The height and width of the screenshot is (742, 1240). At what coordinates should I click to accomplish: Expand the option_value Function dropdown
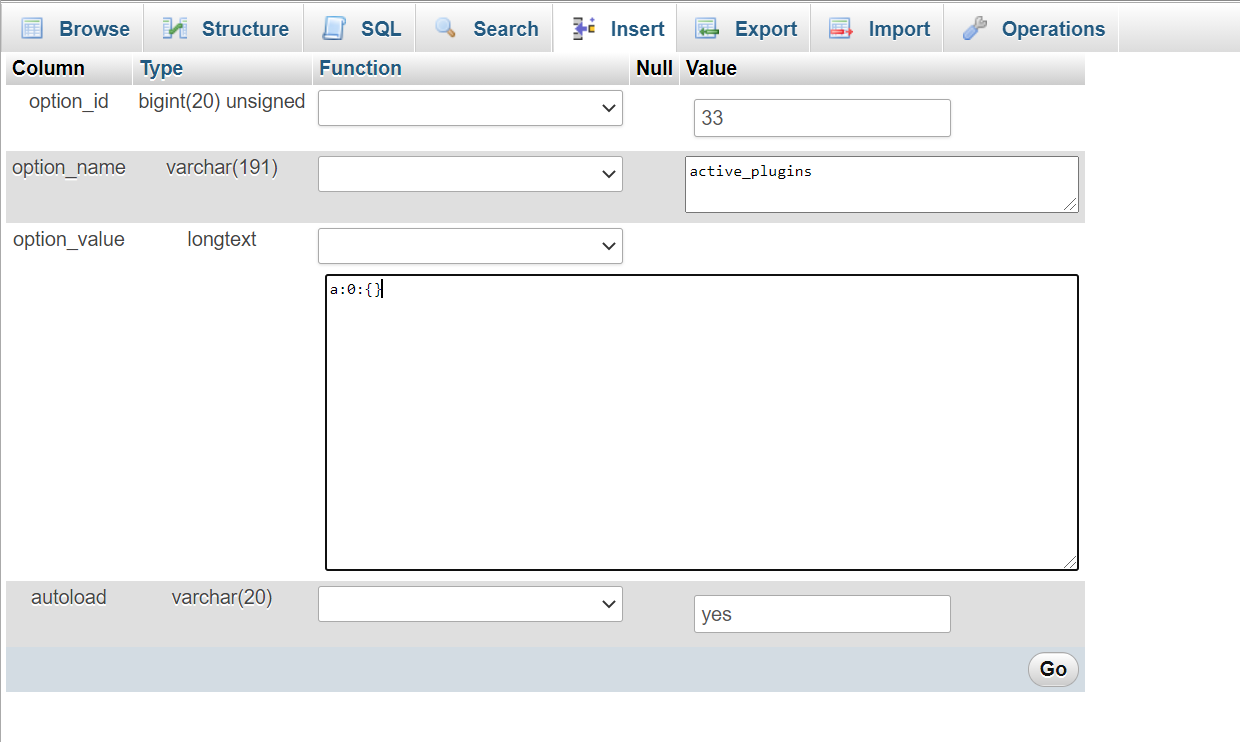[470, 246]
